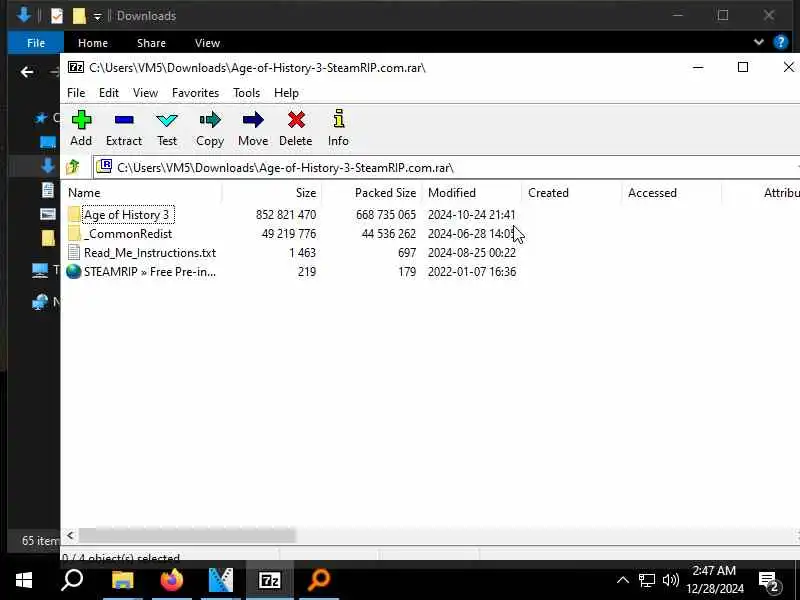Click the Windows Start button

point(23,580)
